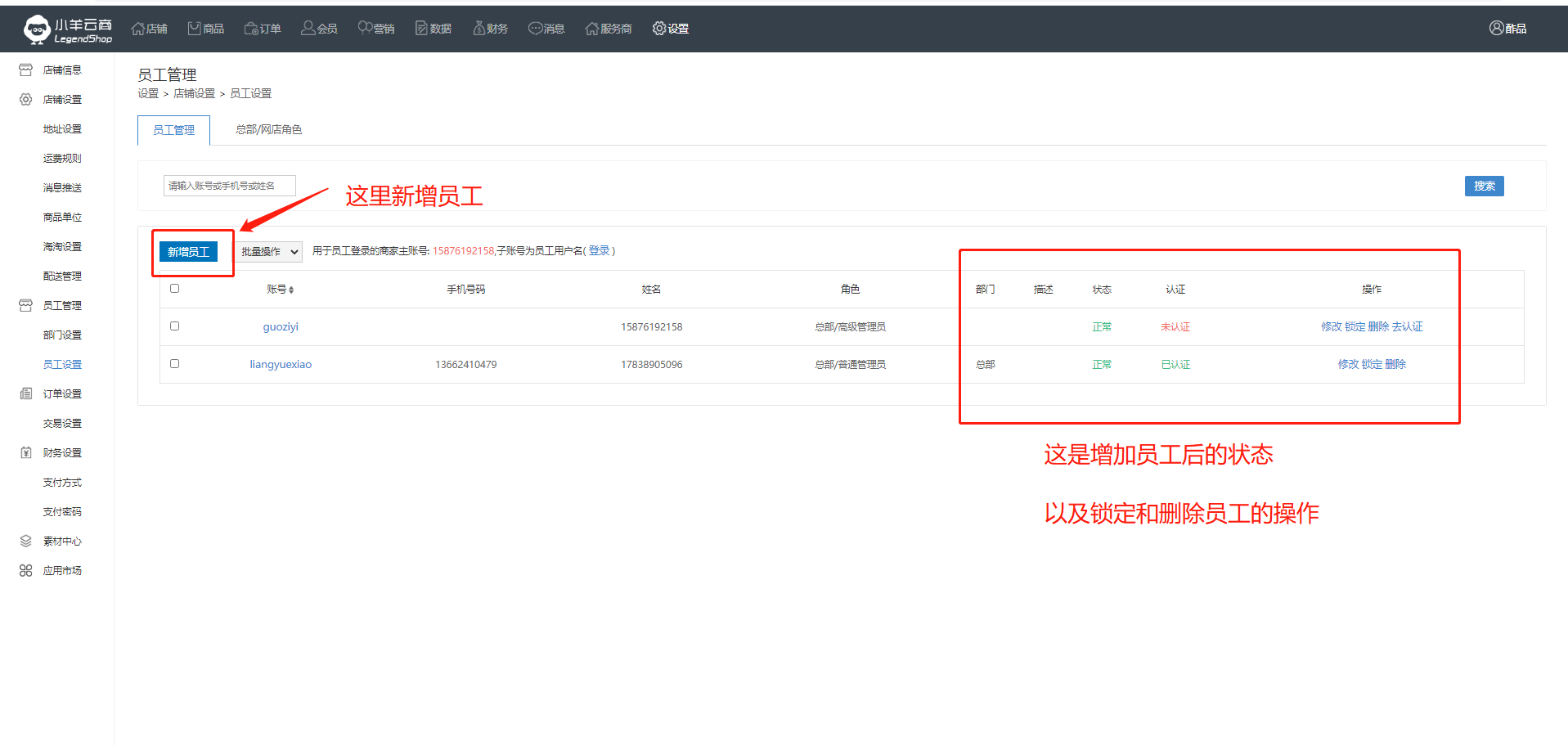Click the 应用市场 icon in sidebar

point(26,571)
